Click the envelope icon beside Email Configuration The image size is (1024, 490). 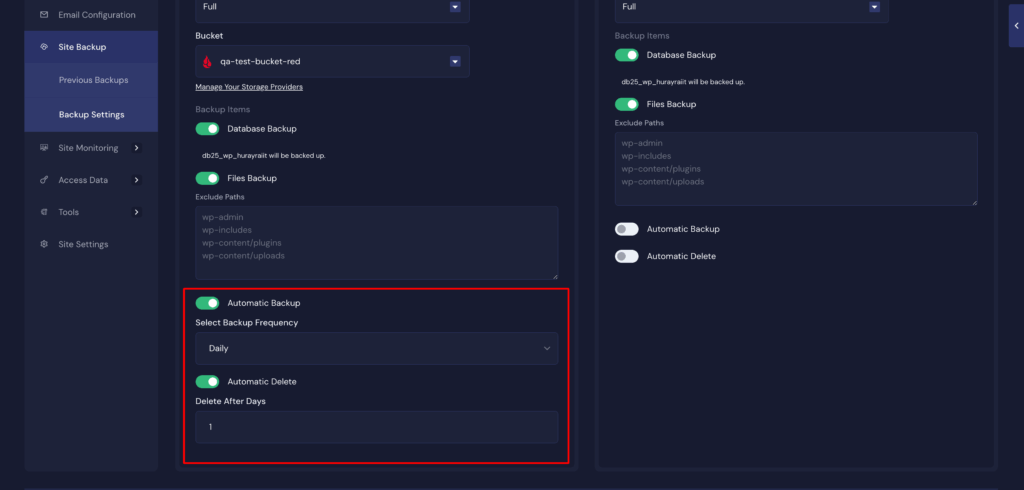point(43,15)
